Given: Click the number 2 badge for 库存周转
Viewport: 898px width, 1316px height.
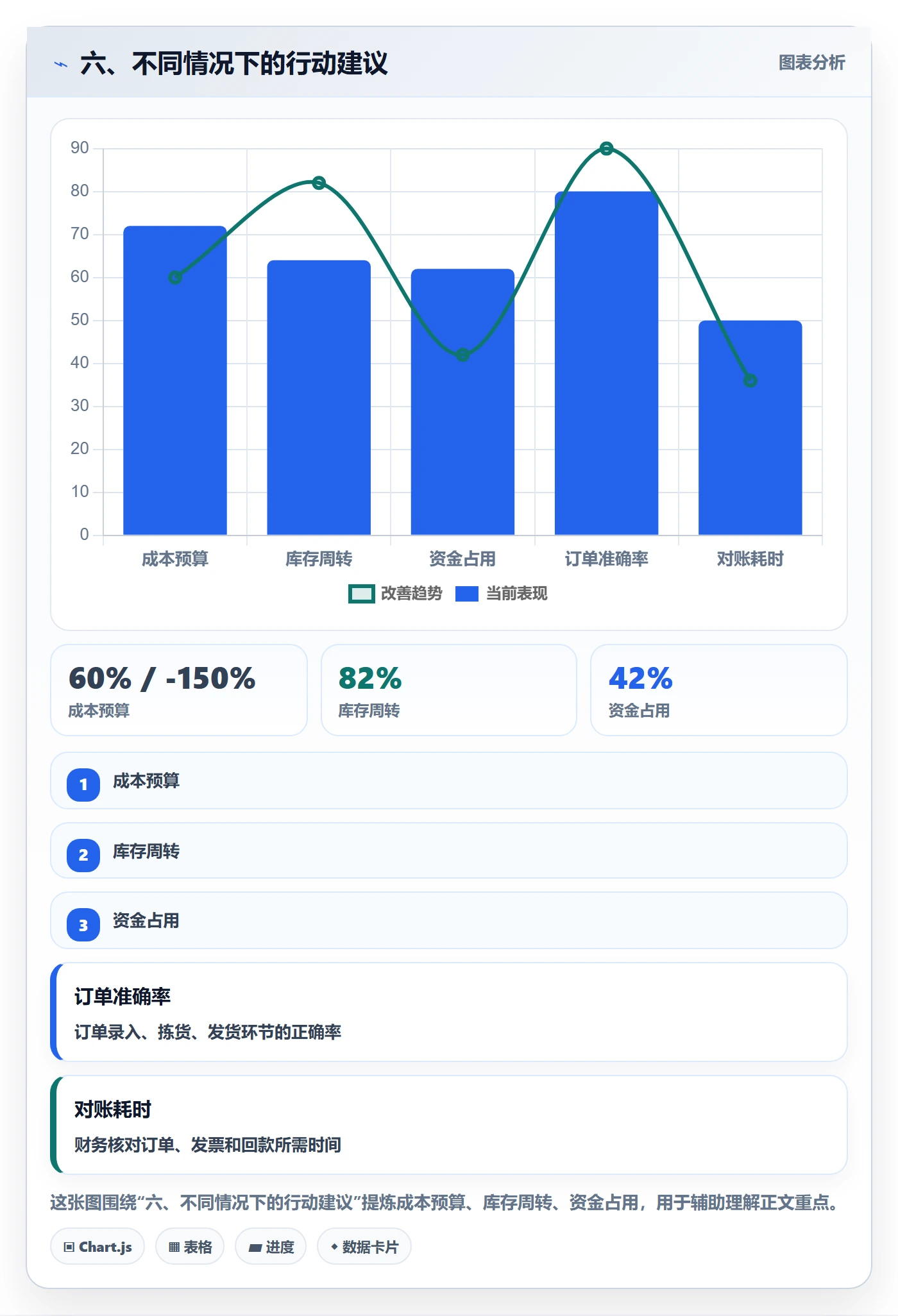Looking at the screenshot, I should click(x=83, y=855).
